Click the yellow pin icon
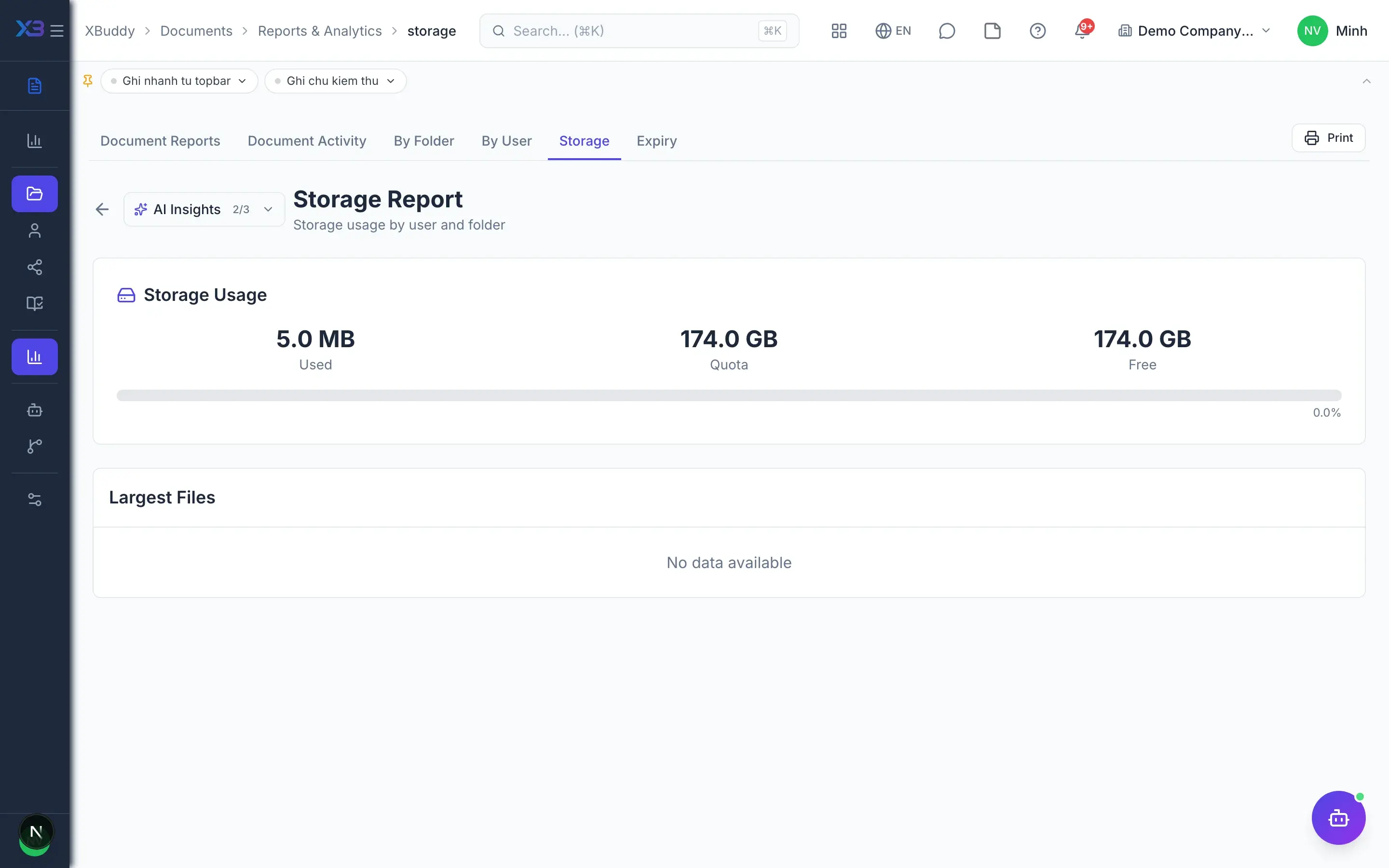 click(x=88, y=81)
